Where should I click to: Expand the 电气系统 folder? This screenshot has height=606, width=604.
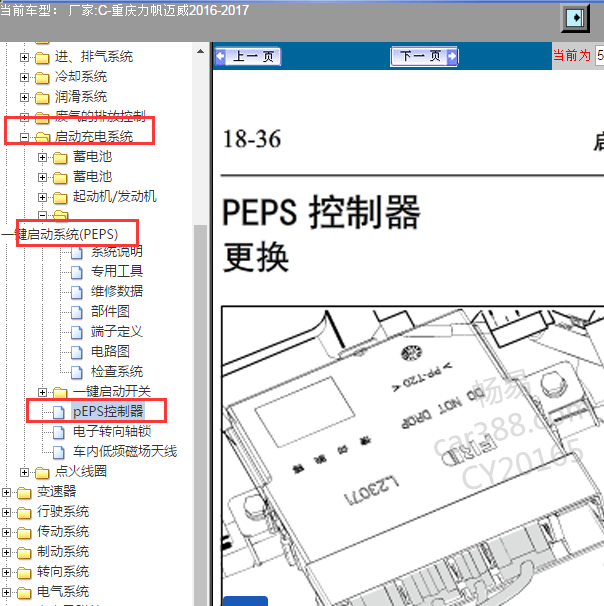click(x=6, y=592)
